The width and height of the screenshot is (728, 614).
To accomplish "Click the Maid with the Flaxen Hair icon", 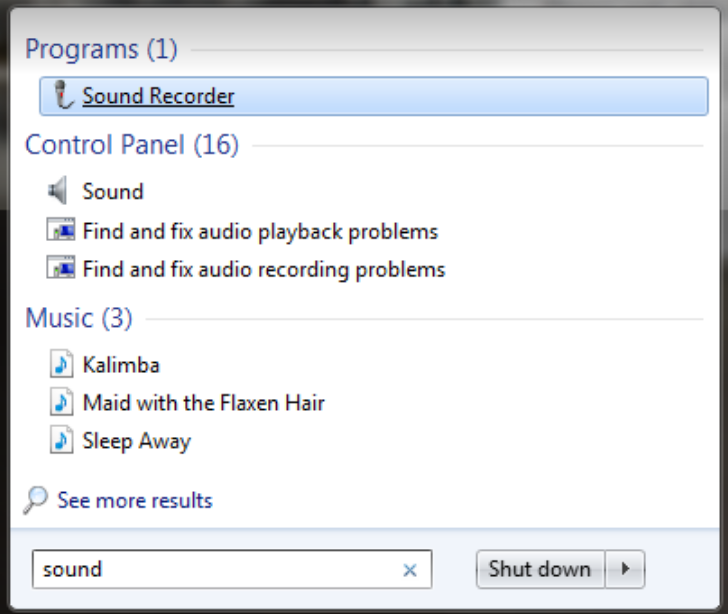I will point(62,403).
